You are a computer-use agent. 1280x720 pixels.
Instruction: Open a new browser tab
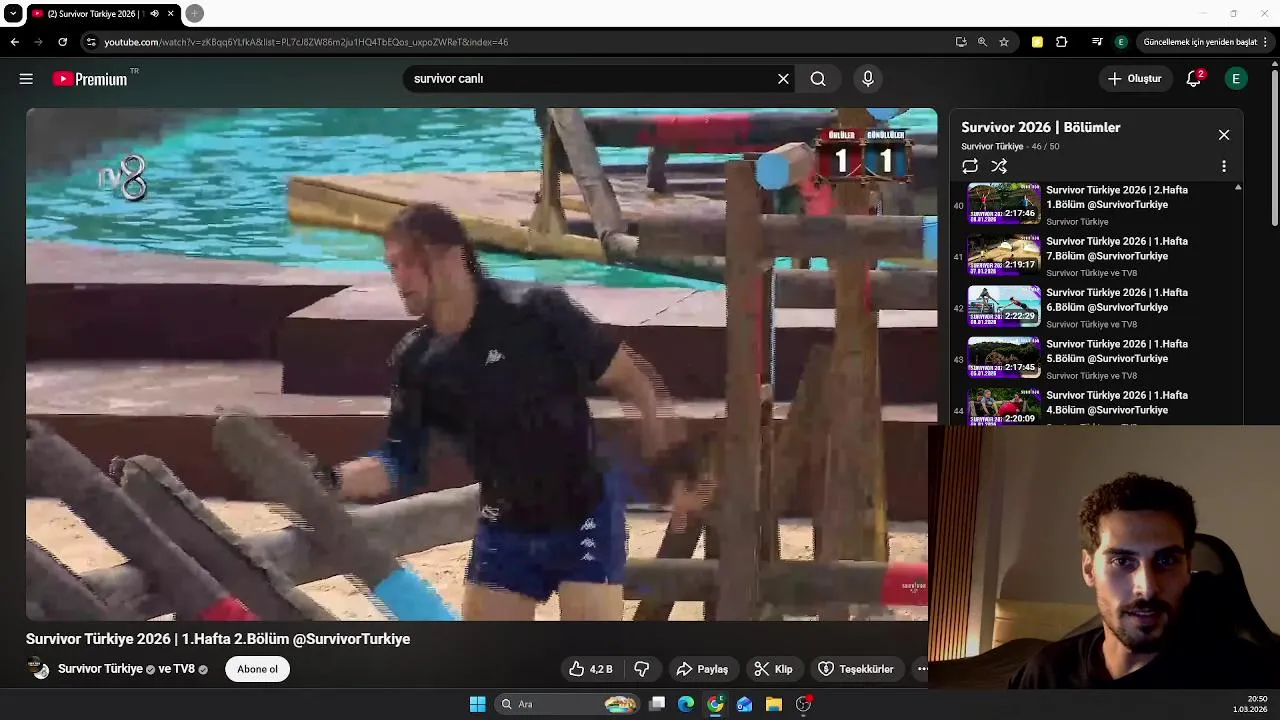pyautogui.click(x=195, y=13)
